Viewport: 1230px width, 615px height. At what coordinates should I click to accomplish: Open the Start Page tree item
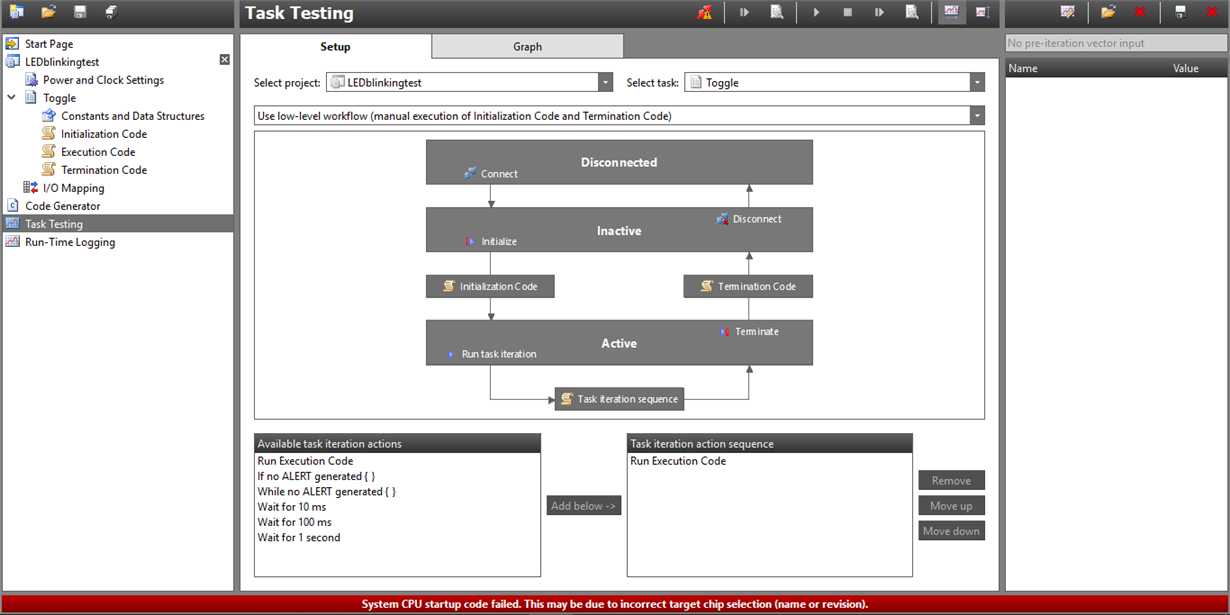49,44
